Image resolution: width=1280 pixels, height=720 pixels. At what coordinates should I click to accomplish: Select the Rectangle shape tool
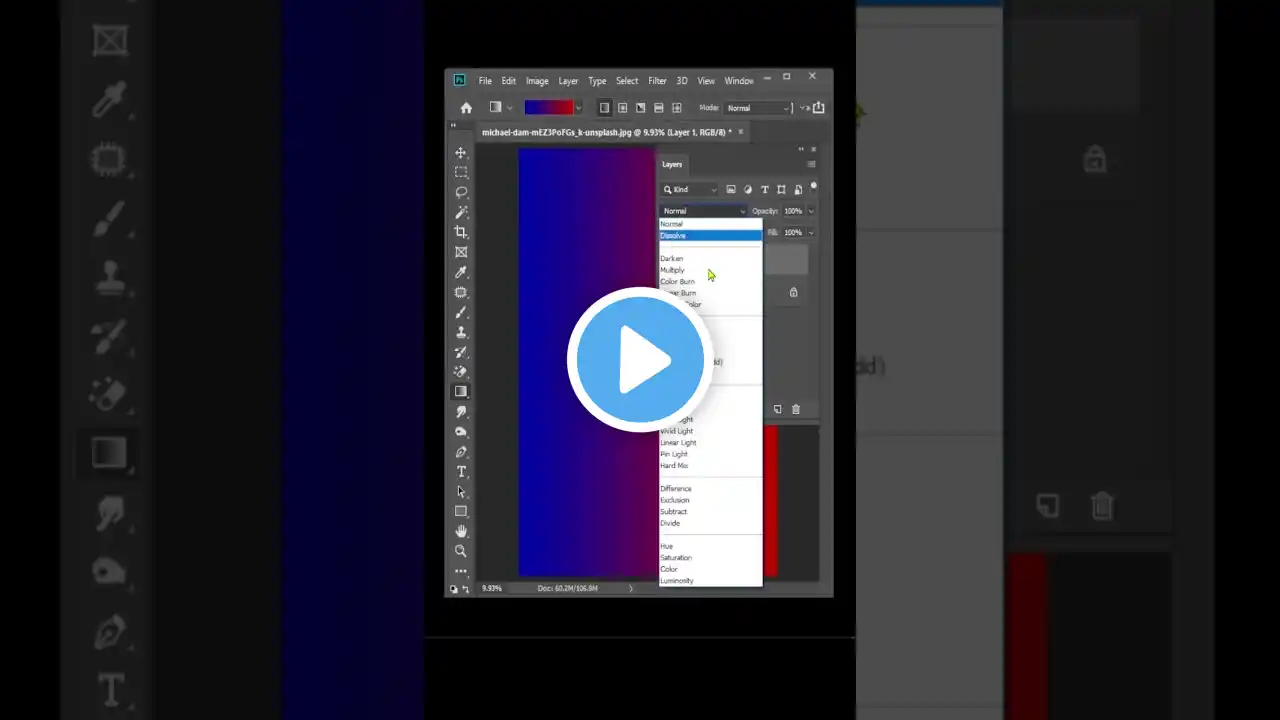tap(461, 511)
